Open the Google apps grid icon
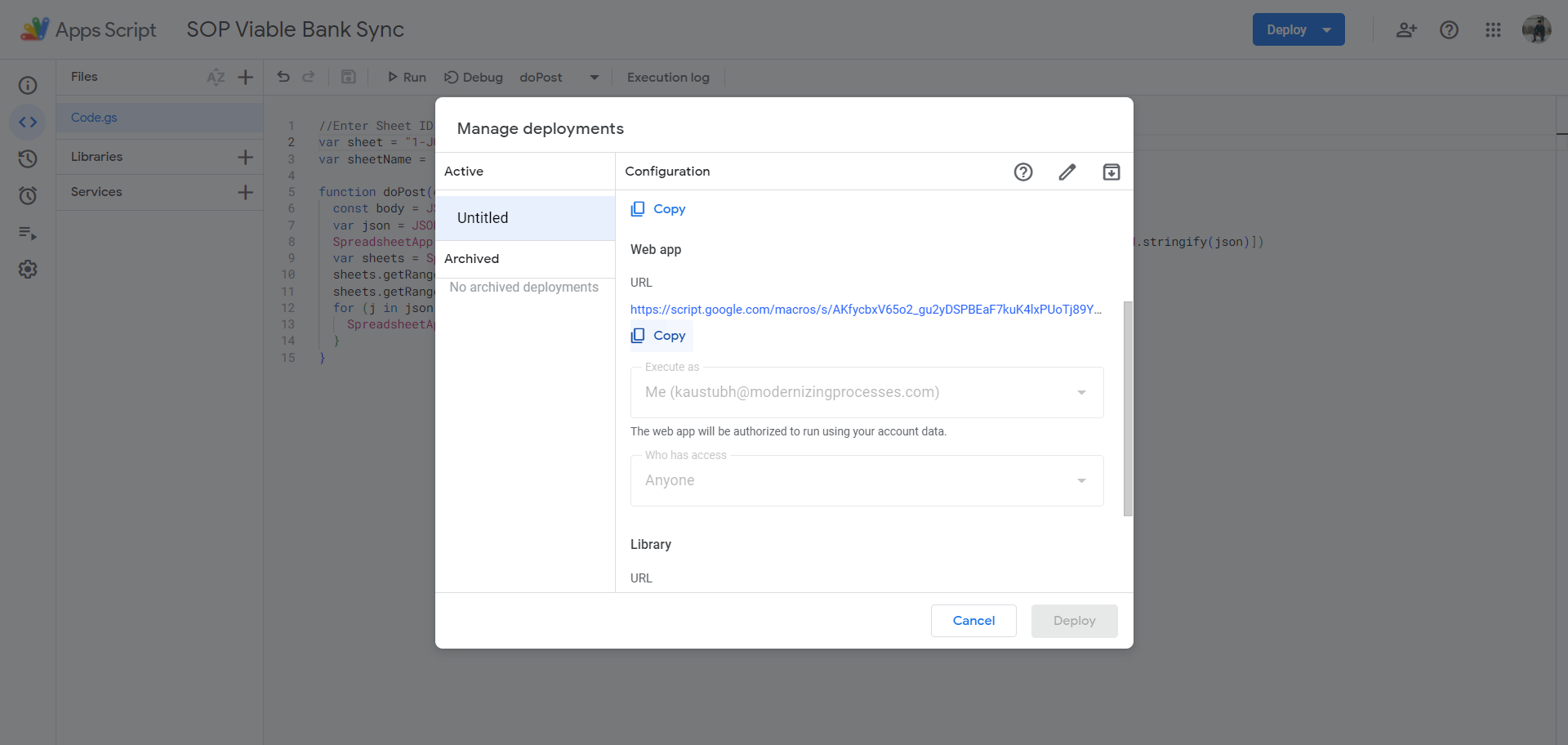 click(1493, 30)
